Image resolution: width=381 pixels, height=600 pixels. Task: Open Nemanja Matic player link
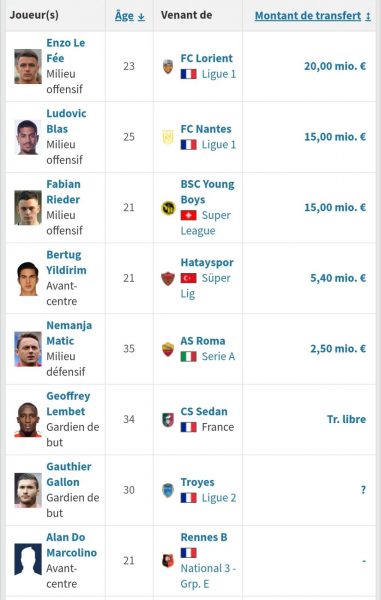69,333
